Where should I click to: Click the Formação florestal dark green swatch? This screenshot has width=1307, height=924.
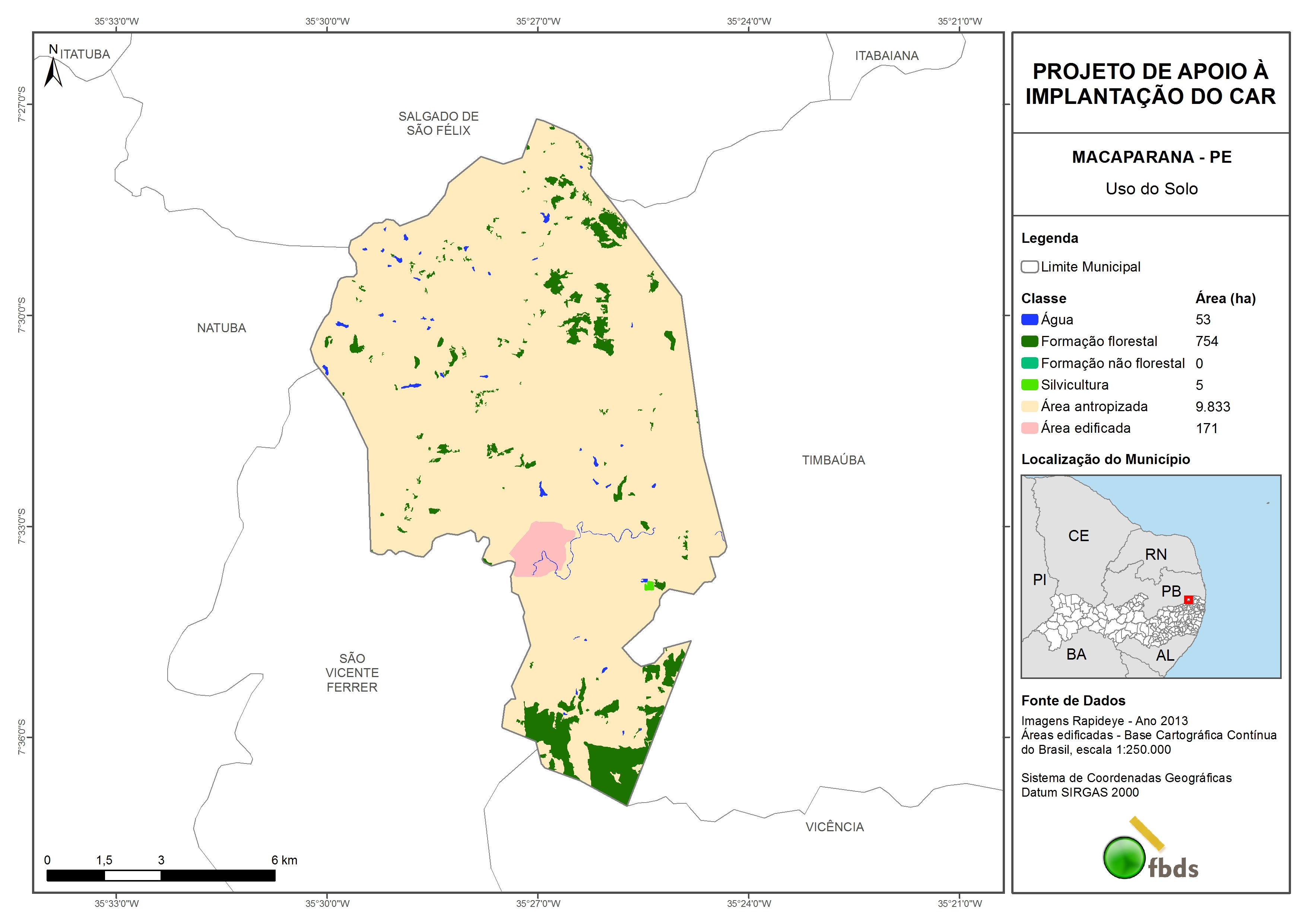(x=1029, y=342)
